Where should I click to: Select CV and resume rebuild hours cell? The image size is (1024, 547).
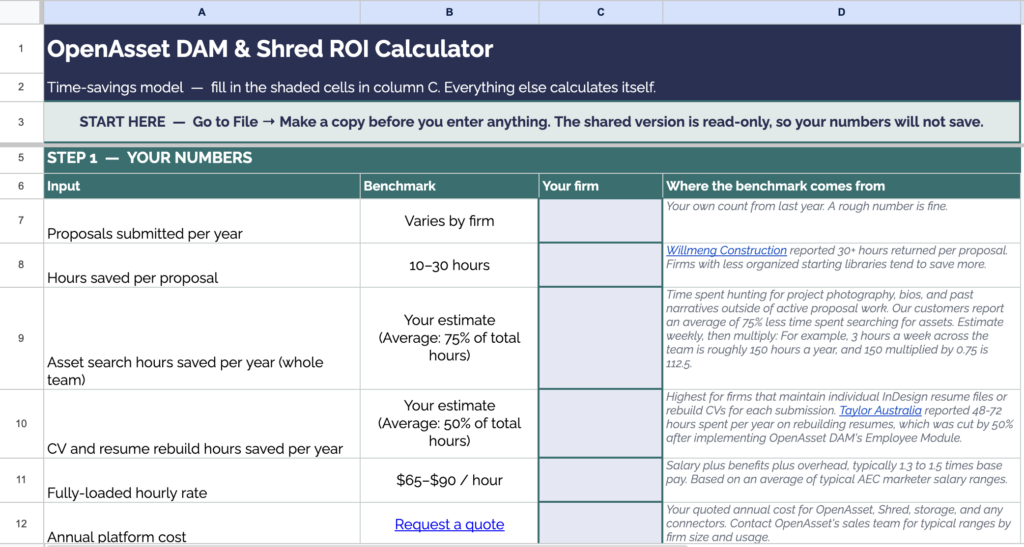(x=202, y=424)
